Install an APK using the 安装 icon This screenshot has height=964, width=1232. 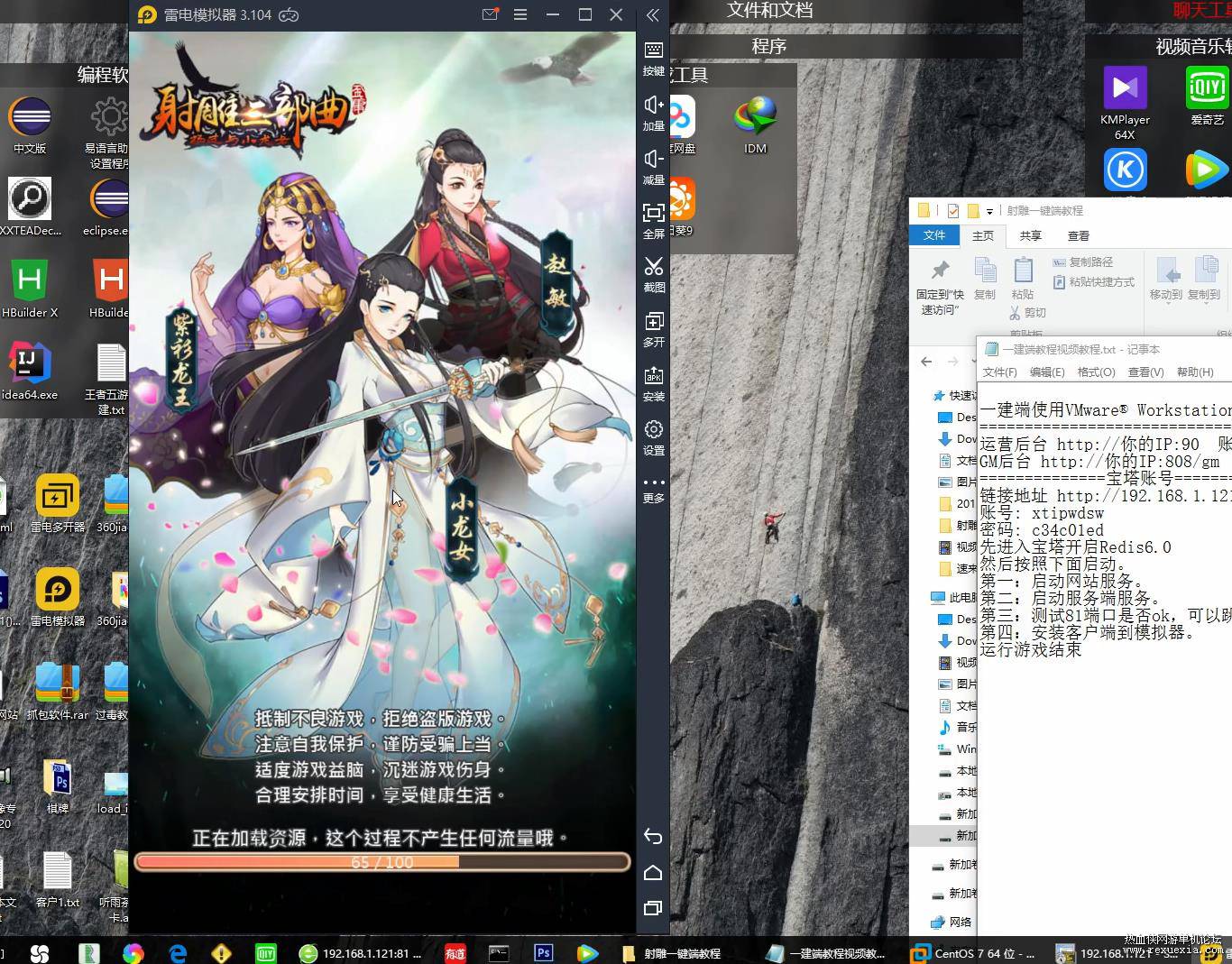[654, 383]
